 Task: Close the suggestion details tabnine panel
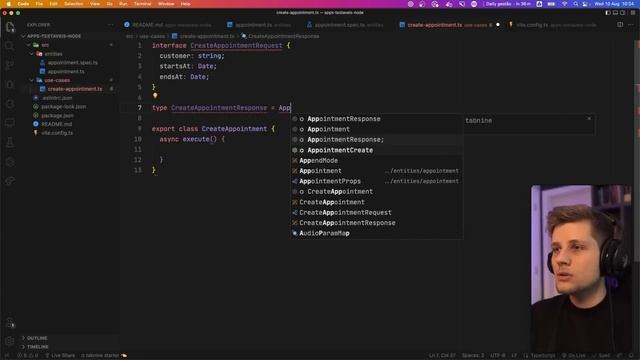[589, 119]
